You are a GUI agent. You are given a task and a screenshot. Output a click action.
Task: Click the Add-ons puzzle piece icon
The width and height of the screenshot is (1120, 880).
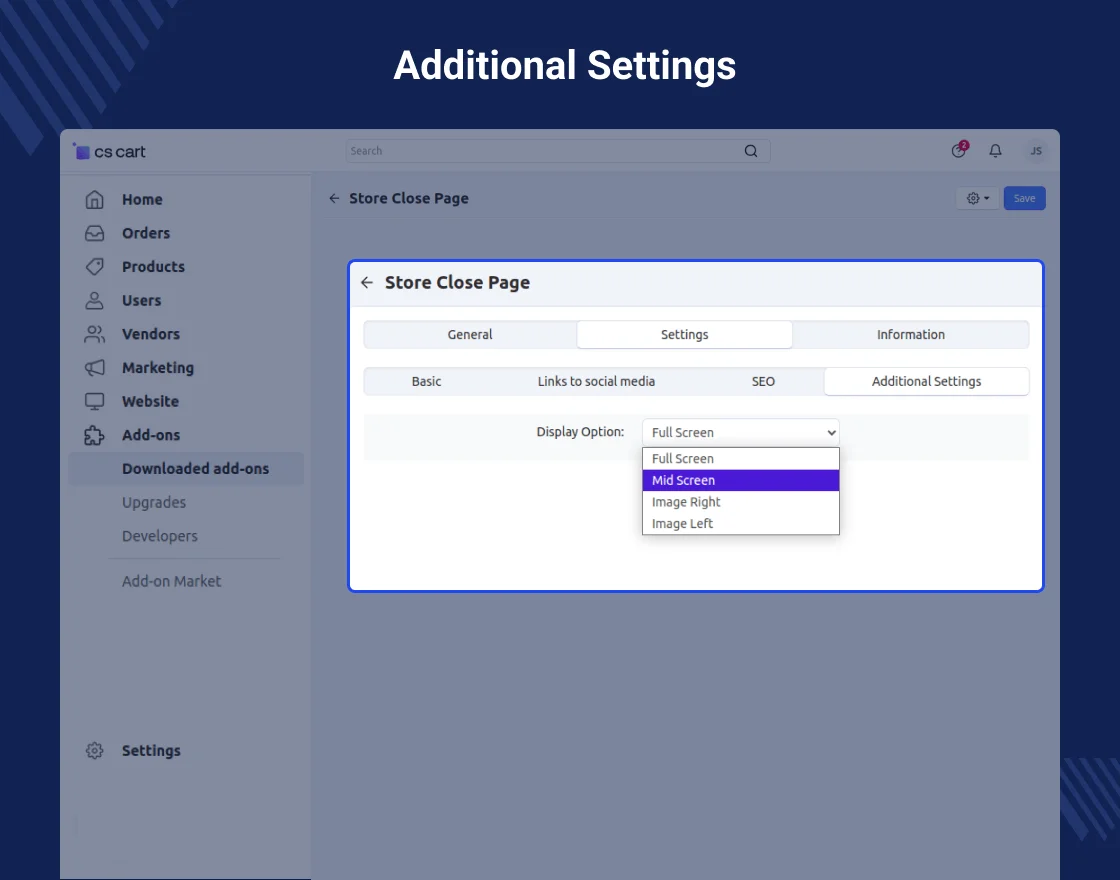pyautogui.click(x=95, y=435)
